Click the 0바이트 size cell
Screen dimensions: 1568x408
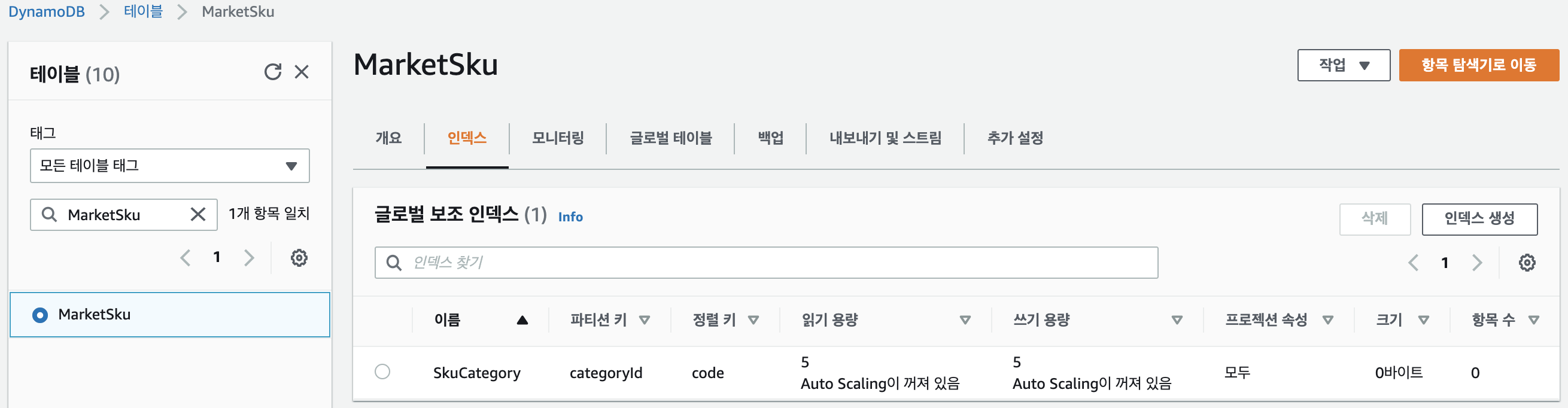click(x=1399, y=372)
